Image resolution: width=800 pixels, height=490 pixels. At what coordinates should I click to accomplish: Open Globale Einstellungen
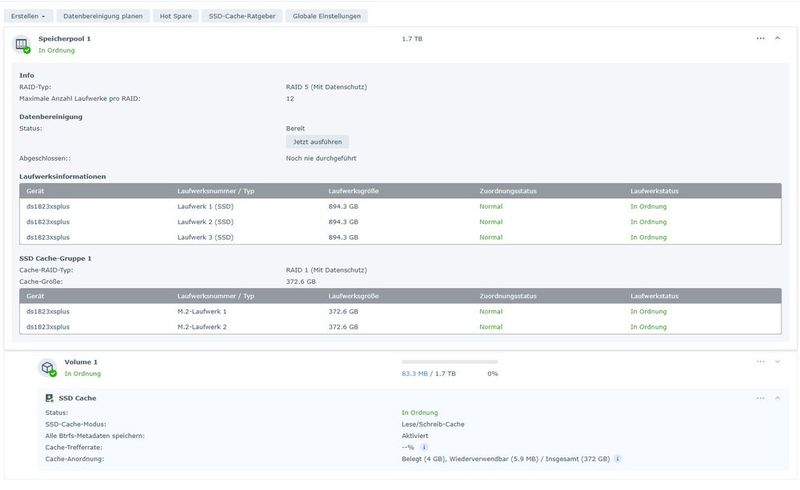pos(327,16)
